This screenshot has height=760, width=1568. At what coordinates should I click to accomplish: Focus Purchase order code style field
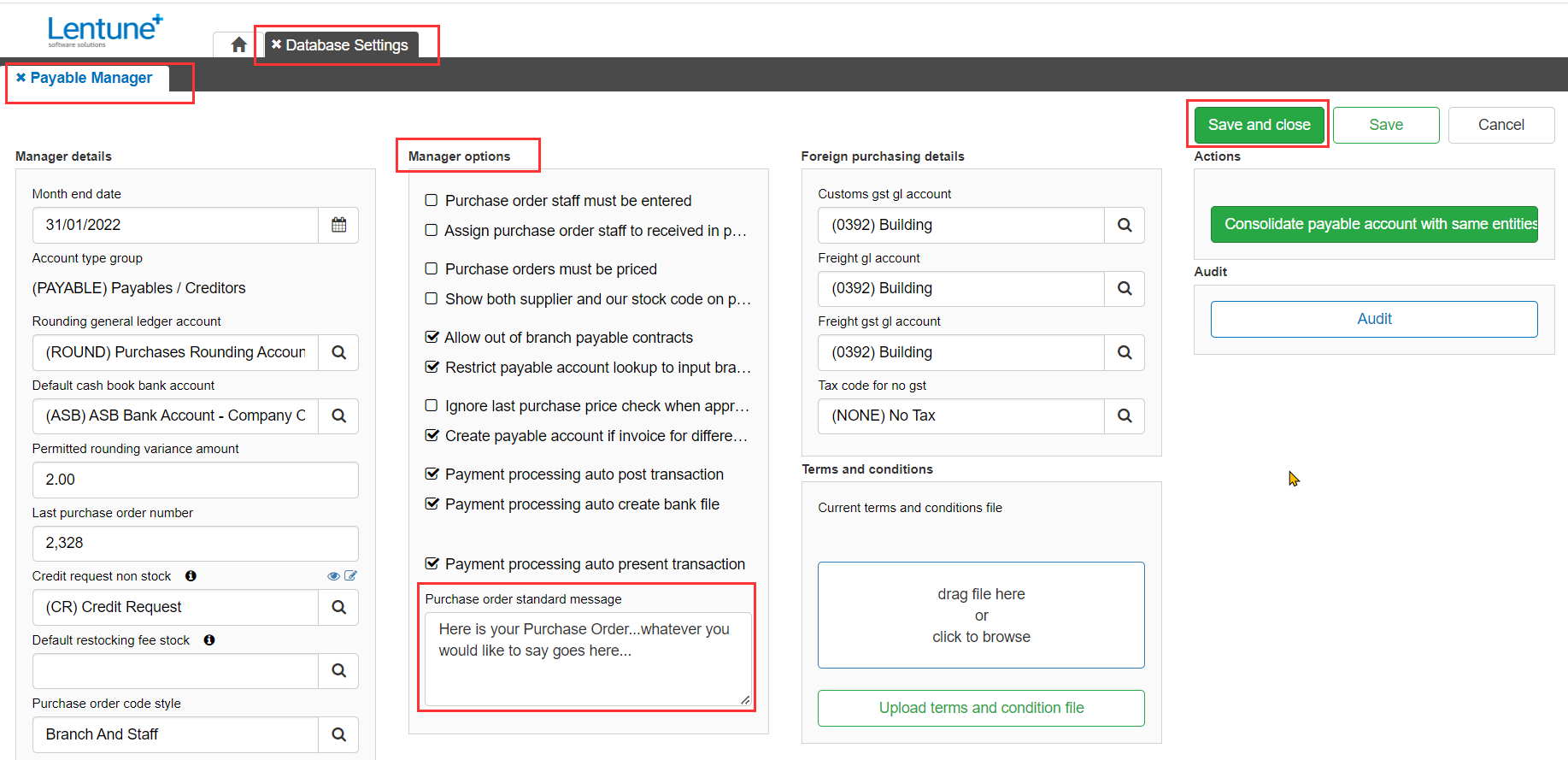175,734
